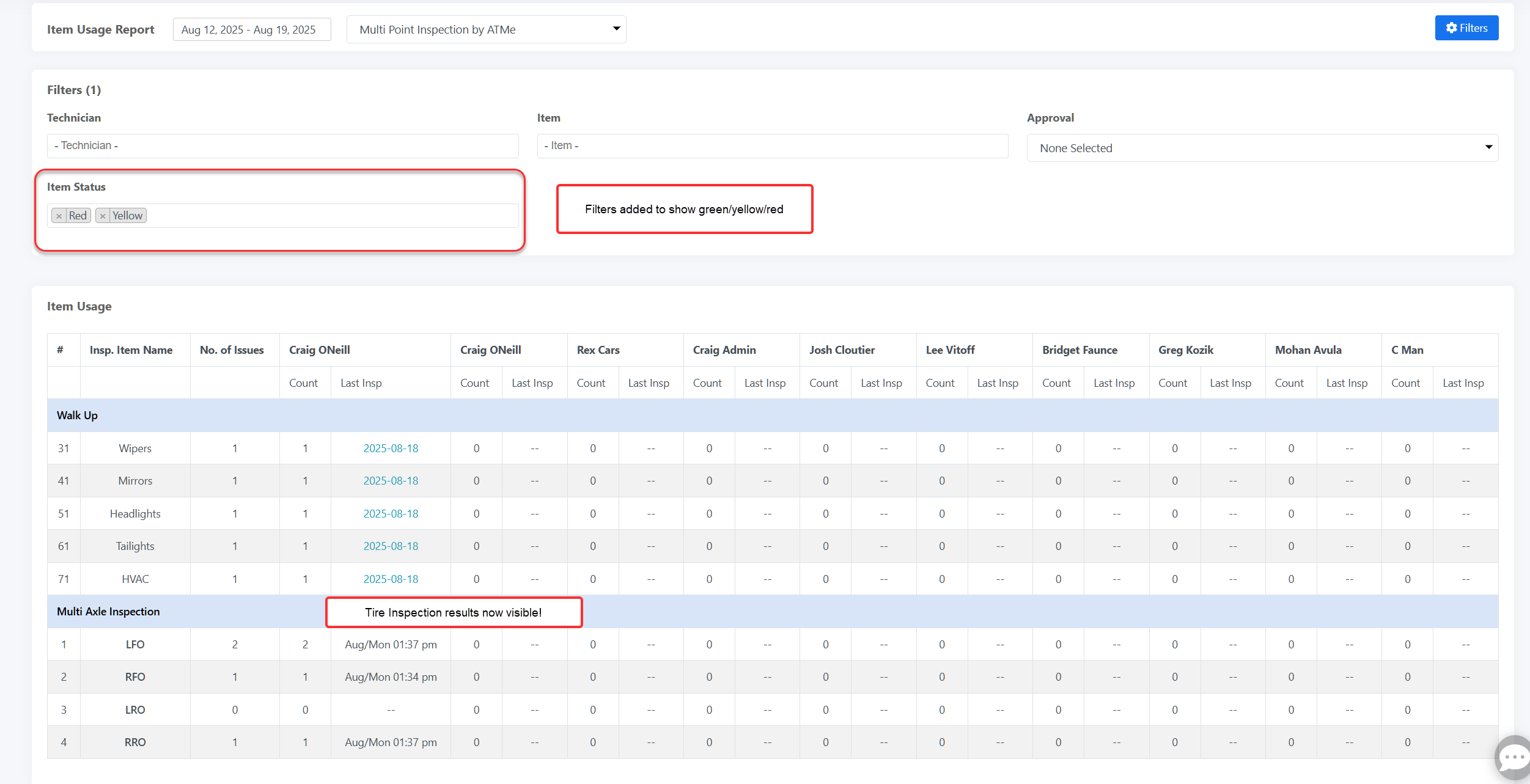Click inside the Item Status tag field
Image resolution: width=1530 pixels, height=784 pixels.
(x=282, y=216)
